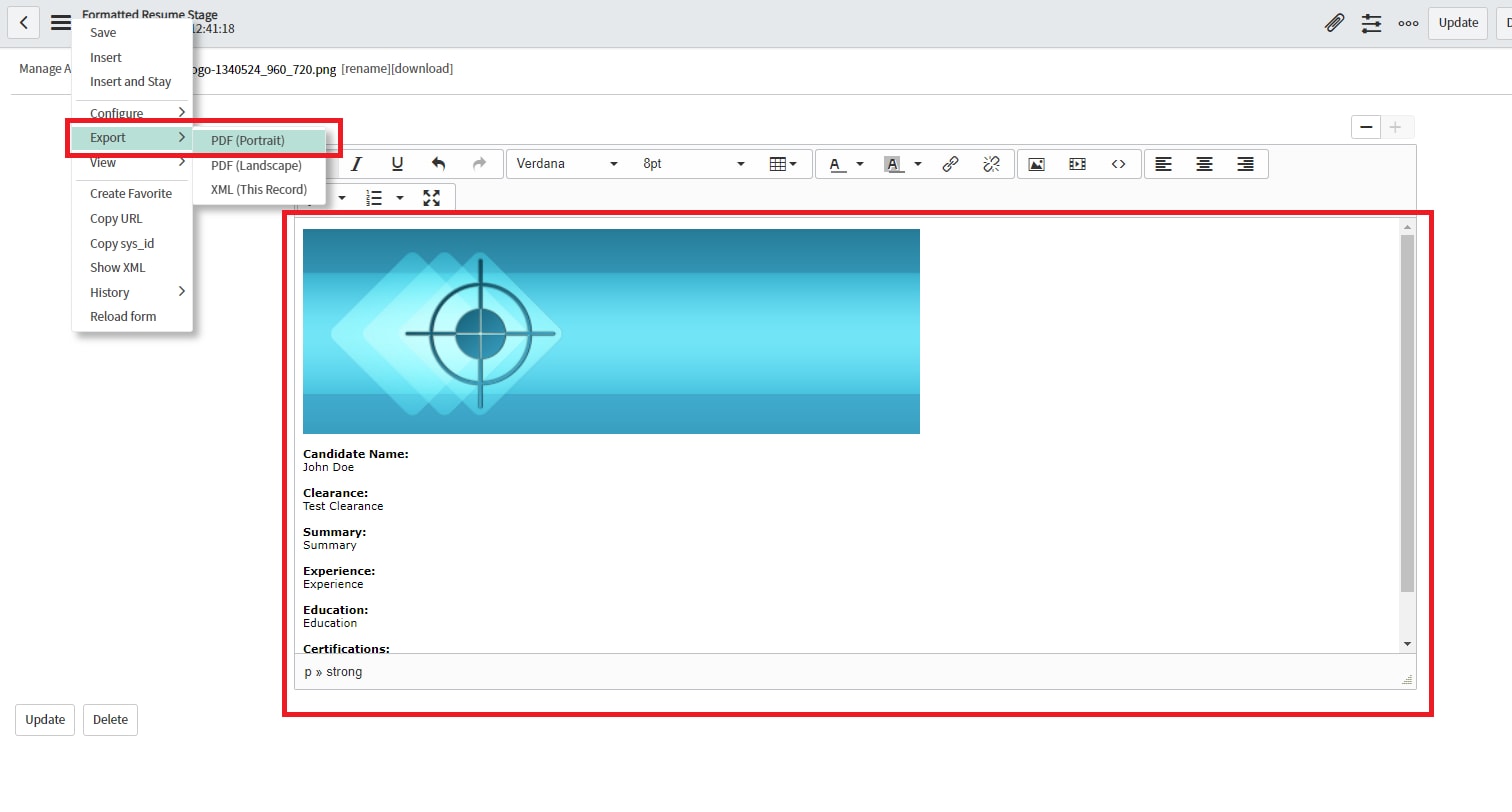Viewport: 1512px width, 812px height.
Task: Open the source code view icon
Action: (x=1119, y=164)
